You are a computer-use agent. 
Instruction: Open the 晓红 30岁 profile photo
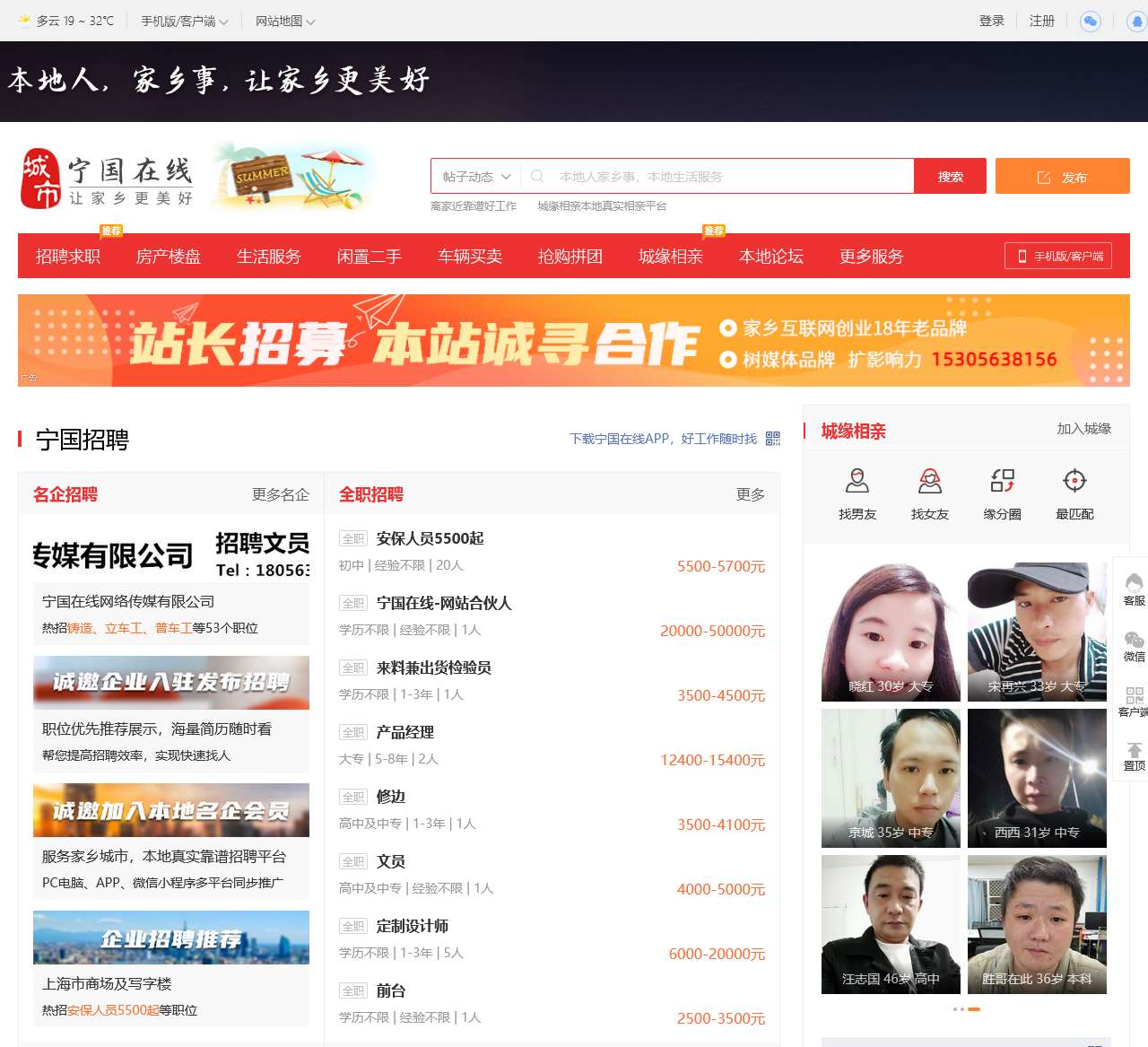click(891, 632)
